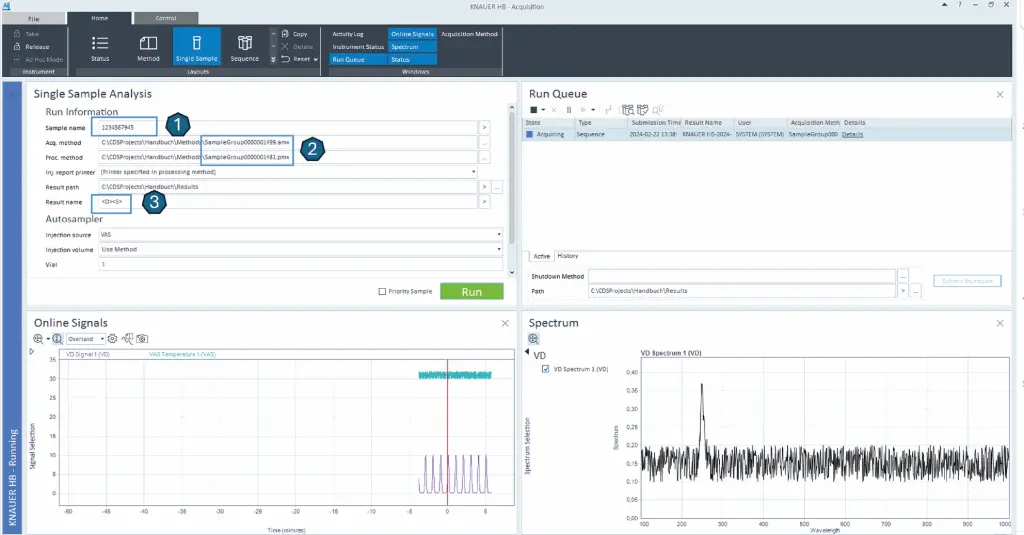Browse for Shutdown Method with the ellipsis button
The width and height of the screenshot is (1024, 535).
903,276
